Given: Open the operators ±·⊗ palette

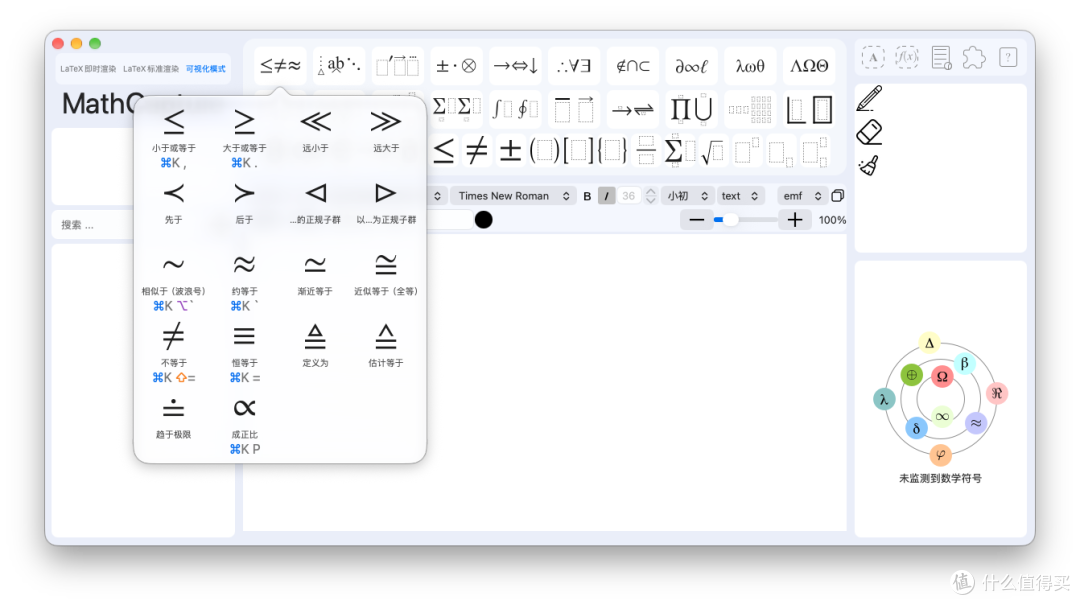Looking at the screenshot, I should (x=456, y=66).
